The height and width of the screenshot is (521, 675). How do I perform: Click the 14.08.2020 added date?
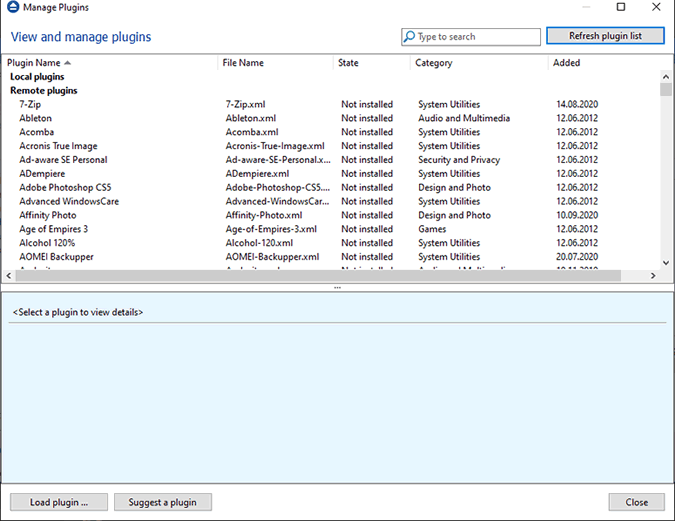click(x=577, y=104)
